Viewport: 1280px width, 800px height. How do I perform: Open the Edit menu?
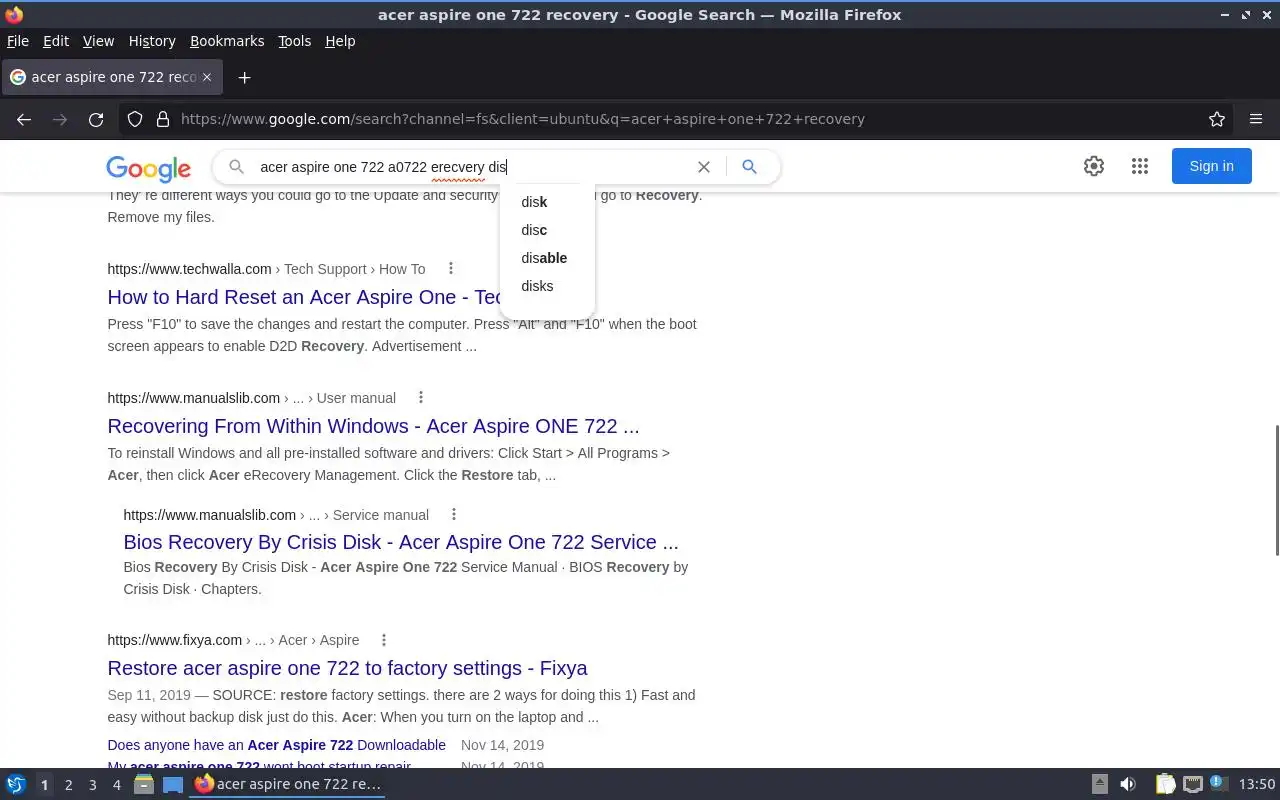coord(56,41)
